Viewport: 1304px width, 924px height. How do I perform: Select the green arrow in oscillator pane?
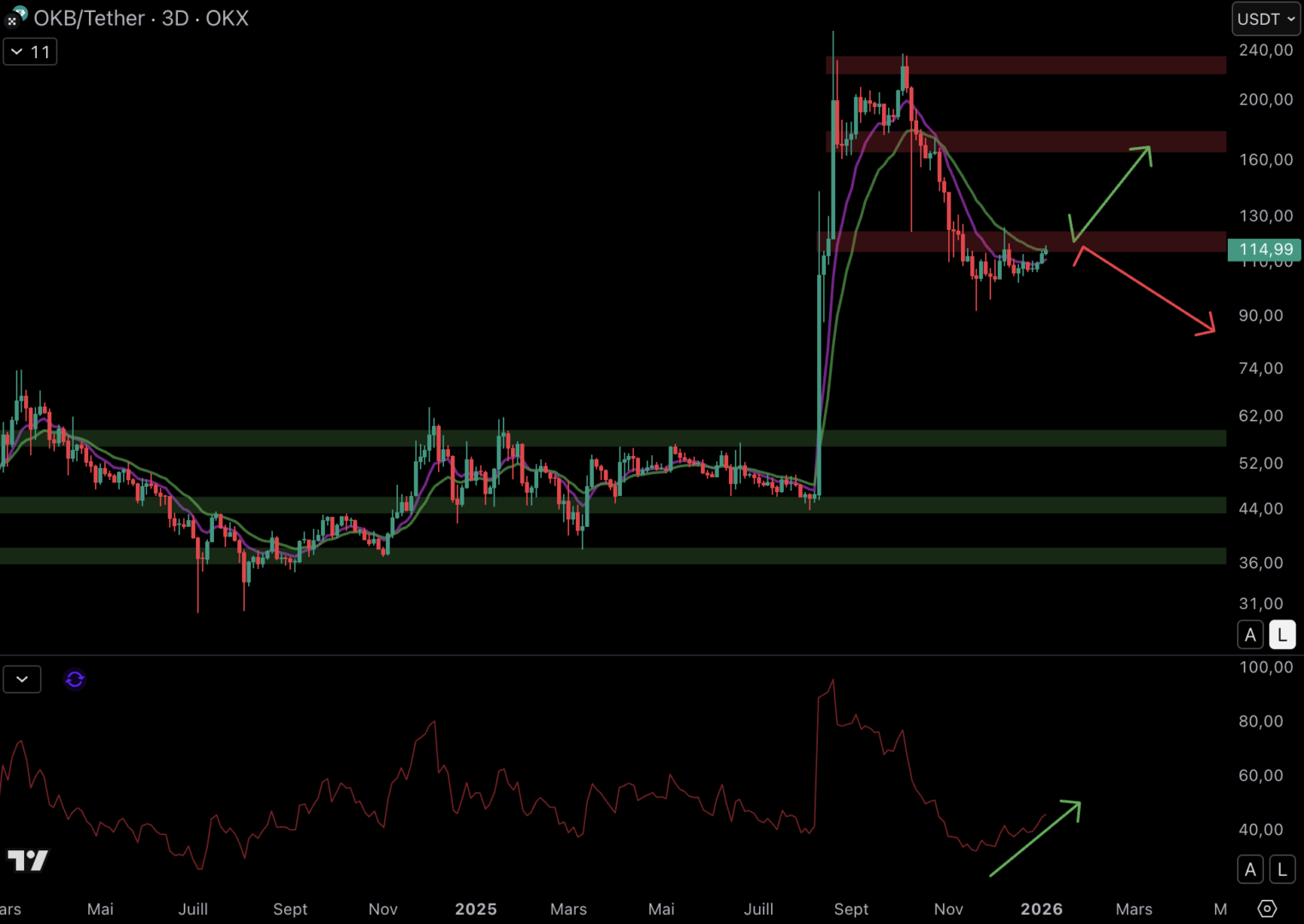1035,838
